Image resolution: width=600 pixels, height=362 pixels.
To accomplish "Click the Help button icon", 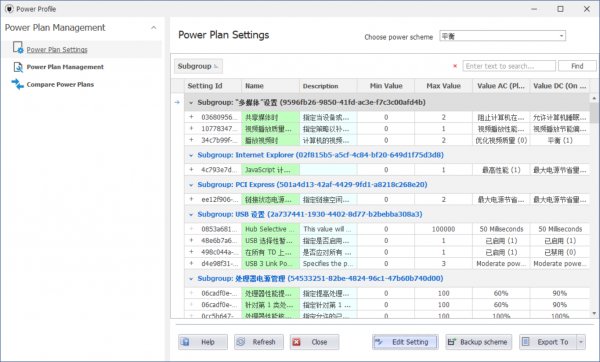I will [185, 342].
